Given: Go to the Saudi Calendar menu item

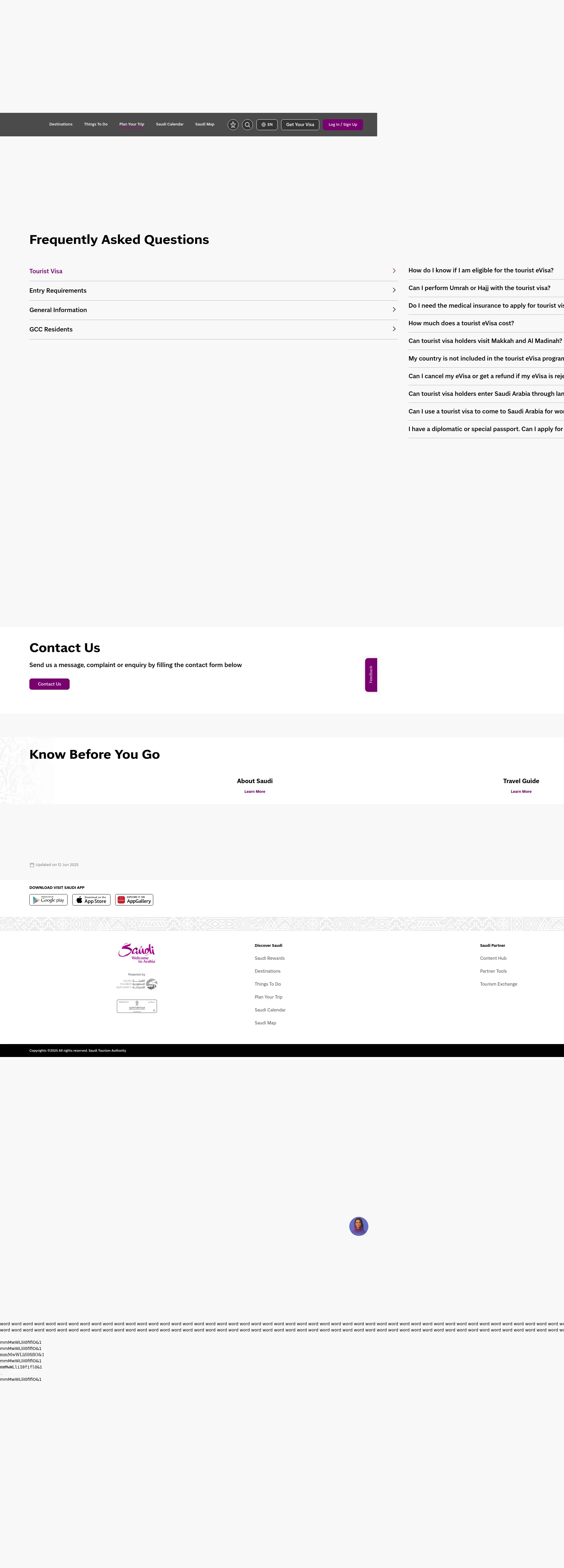Looking at the screenshot, I should (x=170, y=124).
